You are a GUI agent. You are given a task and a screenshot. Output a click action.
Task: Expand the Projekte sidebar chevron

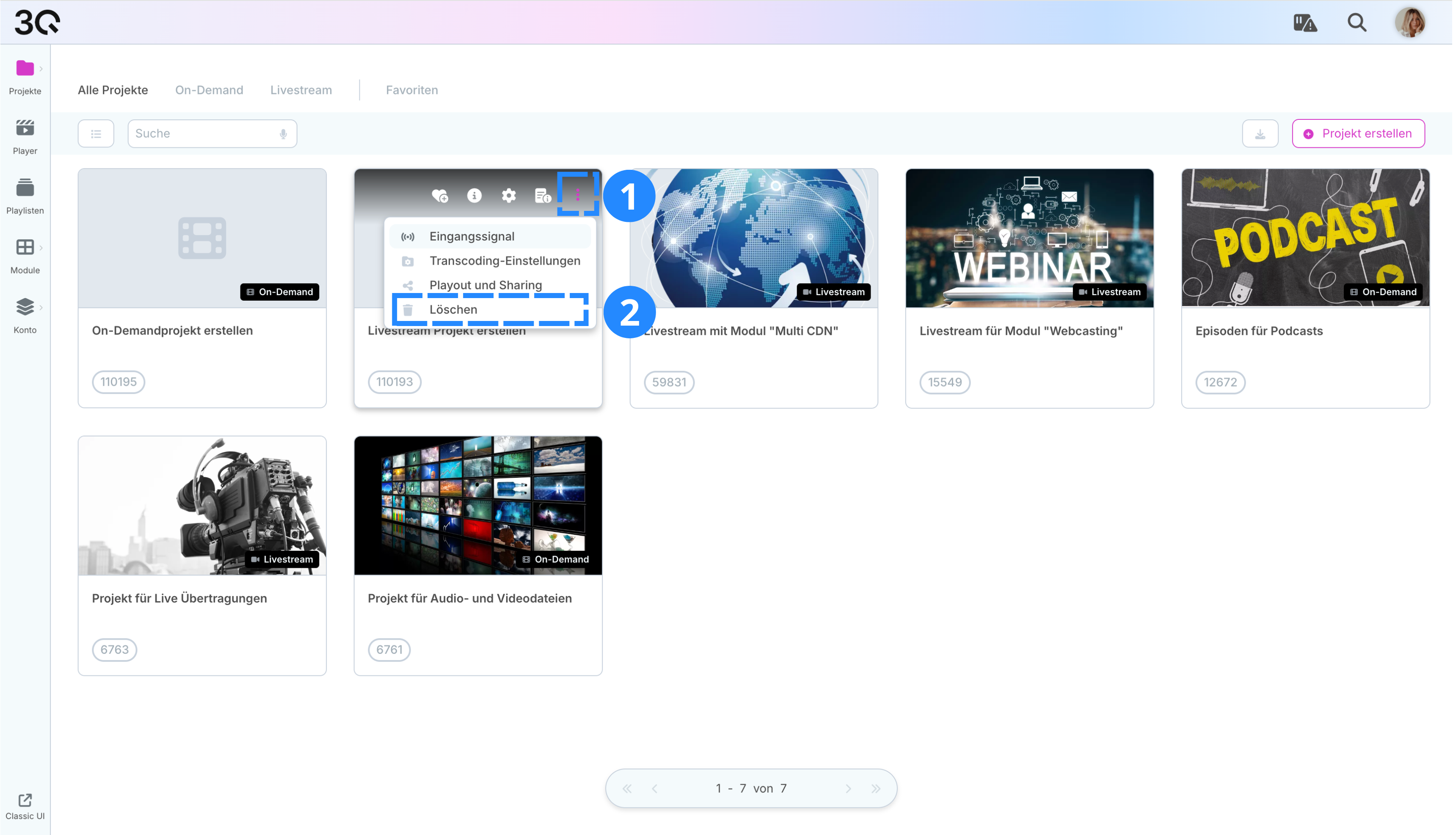(x=41, y=68)
